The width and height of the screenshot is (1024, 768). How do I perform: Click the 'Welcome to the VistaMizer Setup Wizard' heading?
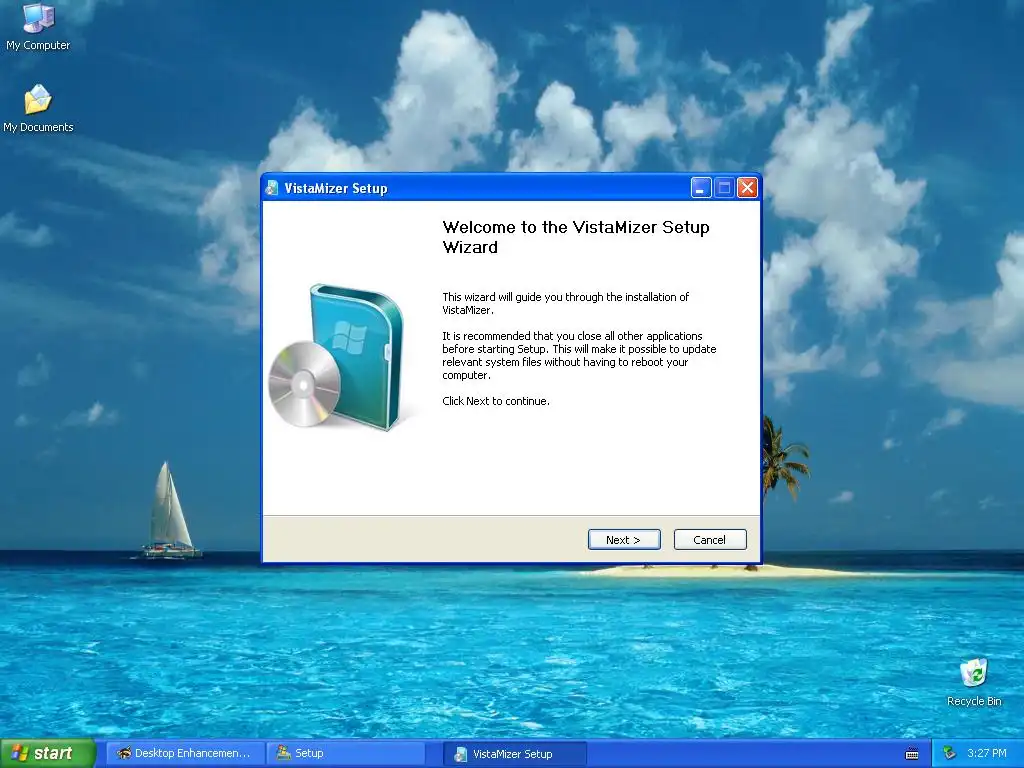575,237
